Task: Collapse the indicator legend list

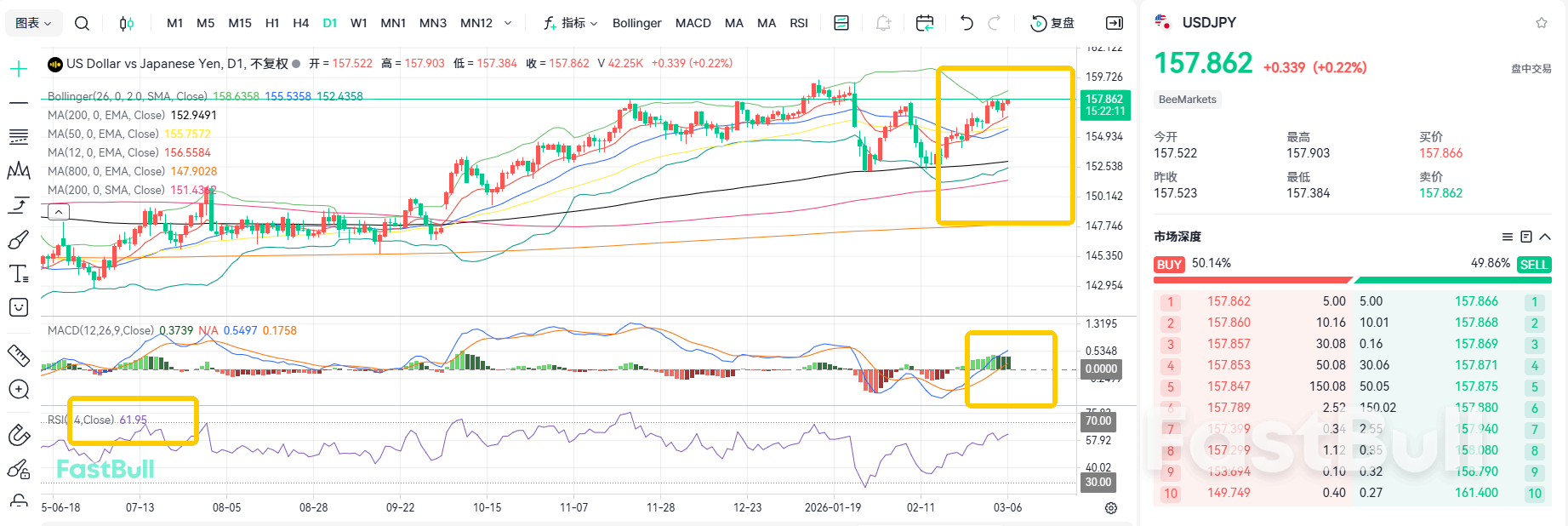Action: point(58,212)
